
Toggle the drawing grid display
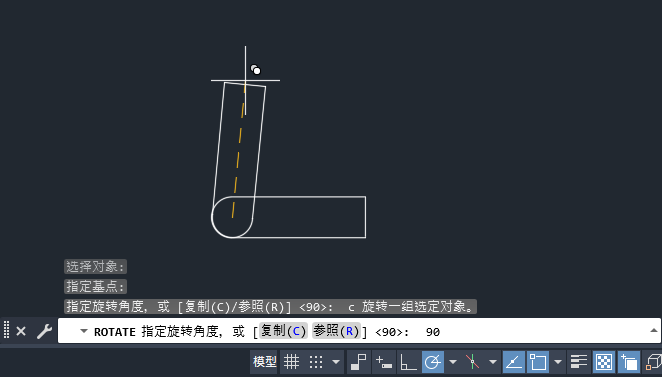coord(291,362)
